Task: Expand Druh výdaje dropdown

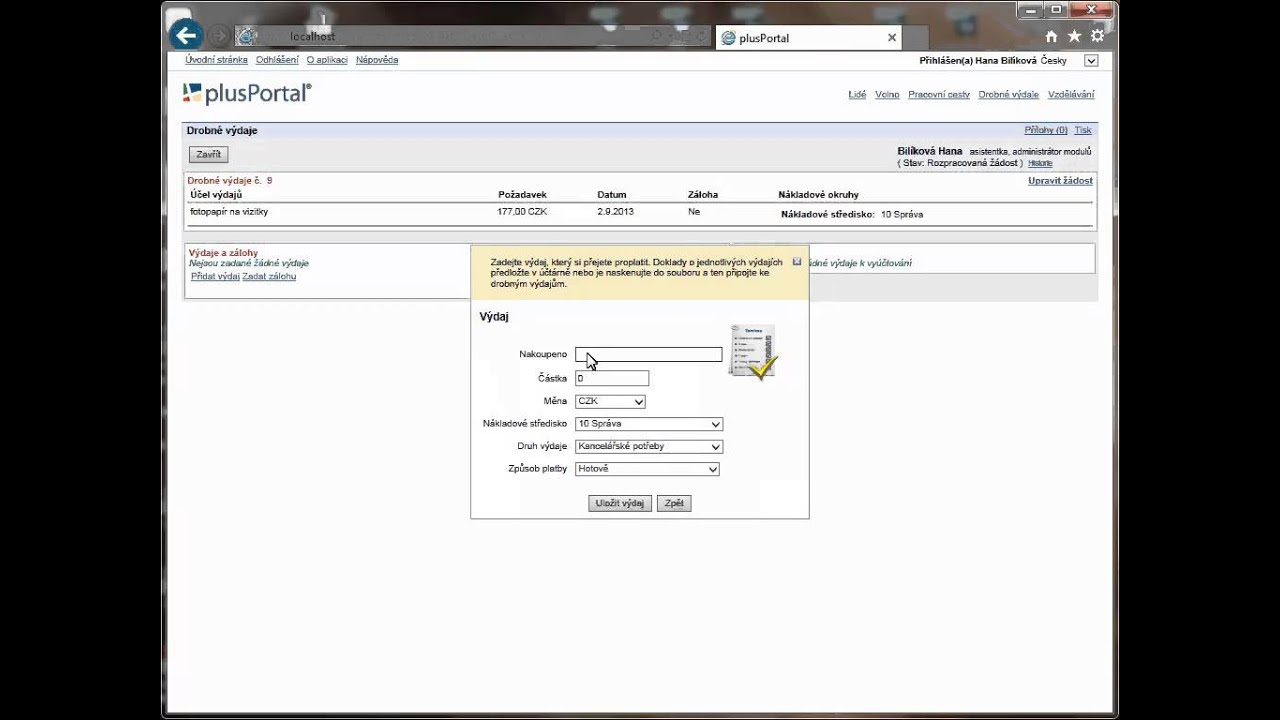Action: click(x=649, y=446)
